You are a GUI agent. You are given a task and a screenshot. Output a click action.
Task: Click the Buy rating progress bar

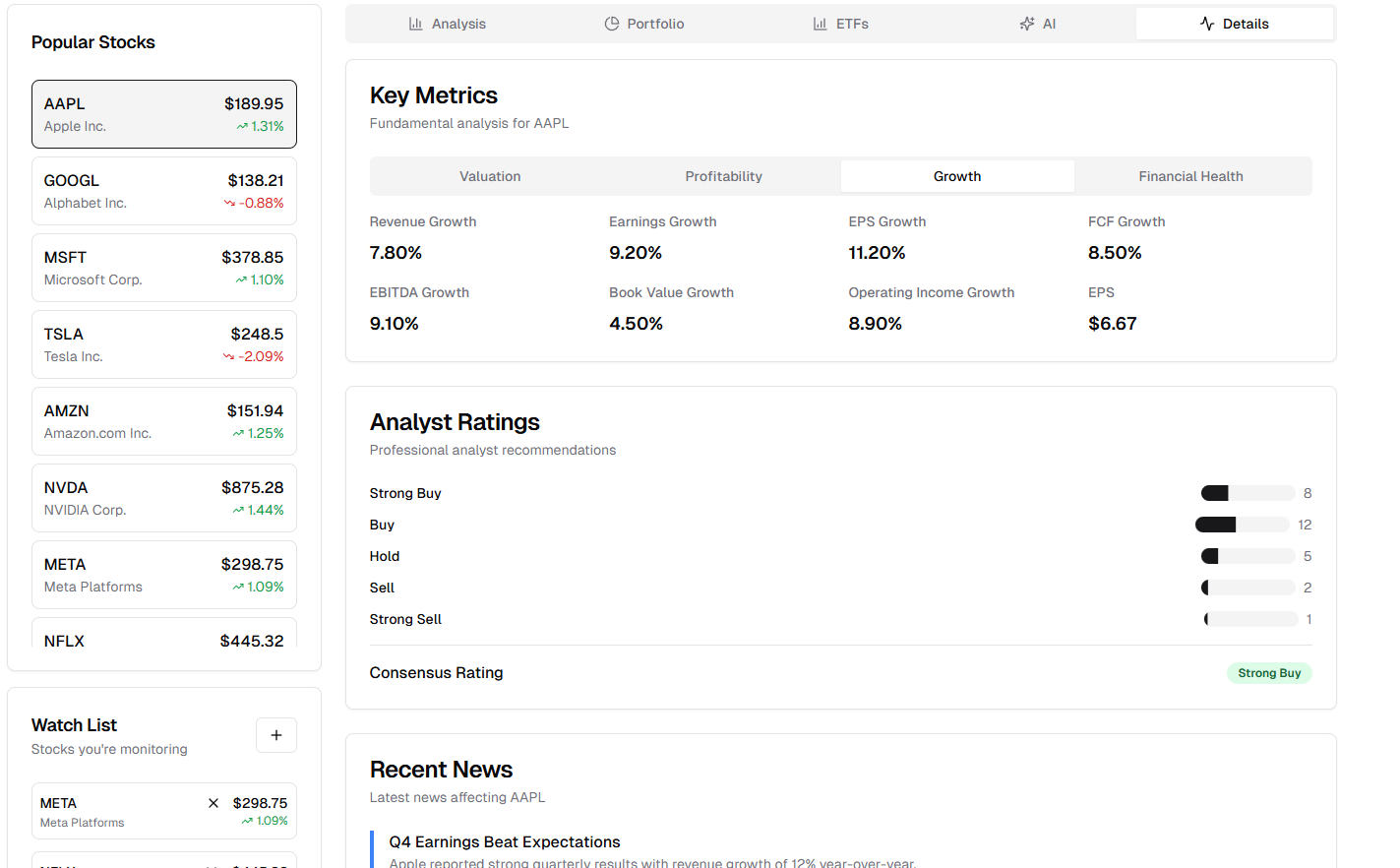click(x=1242, y=525)
